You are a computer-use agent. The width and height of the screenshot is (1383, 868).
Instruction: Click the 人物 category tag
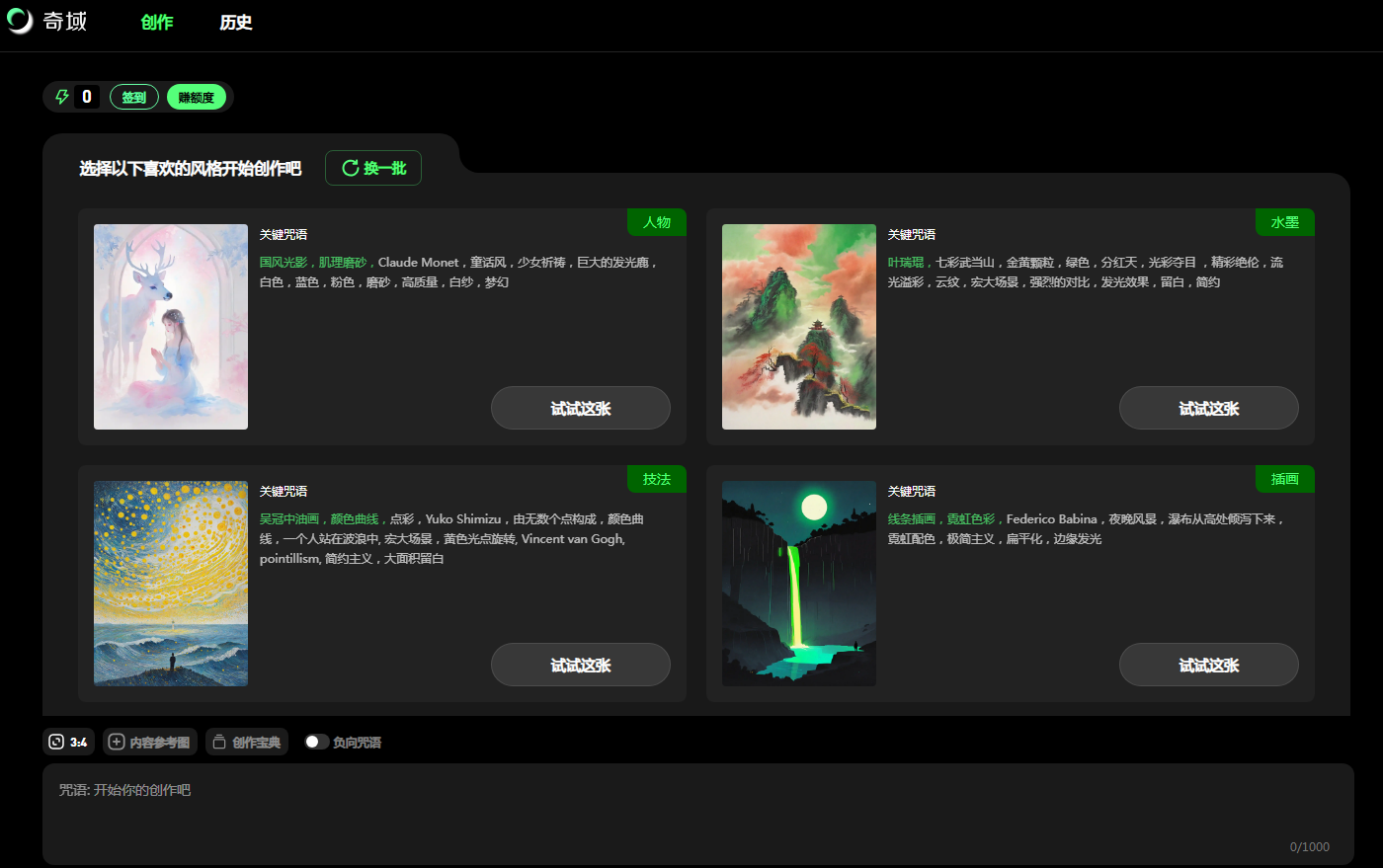coord(657,222)
